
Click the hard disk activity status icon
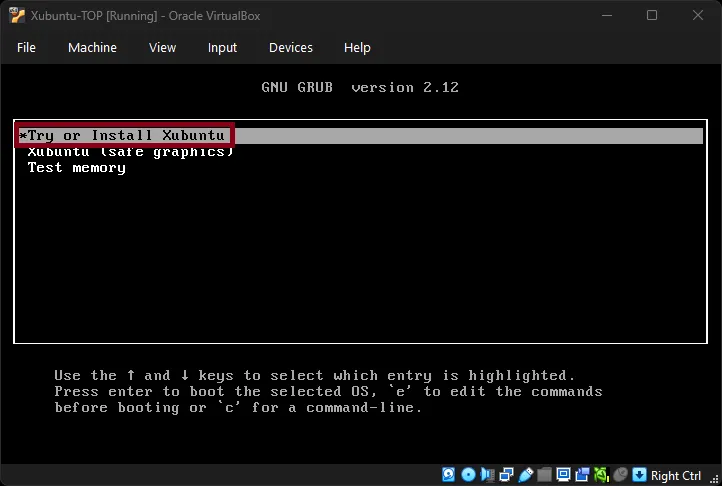[448, 474]
